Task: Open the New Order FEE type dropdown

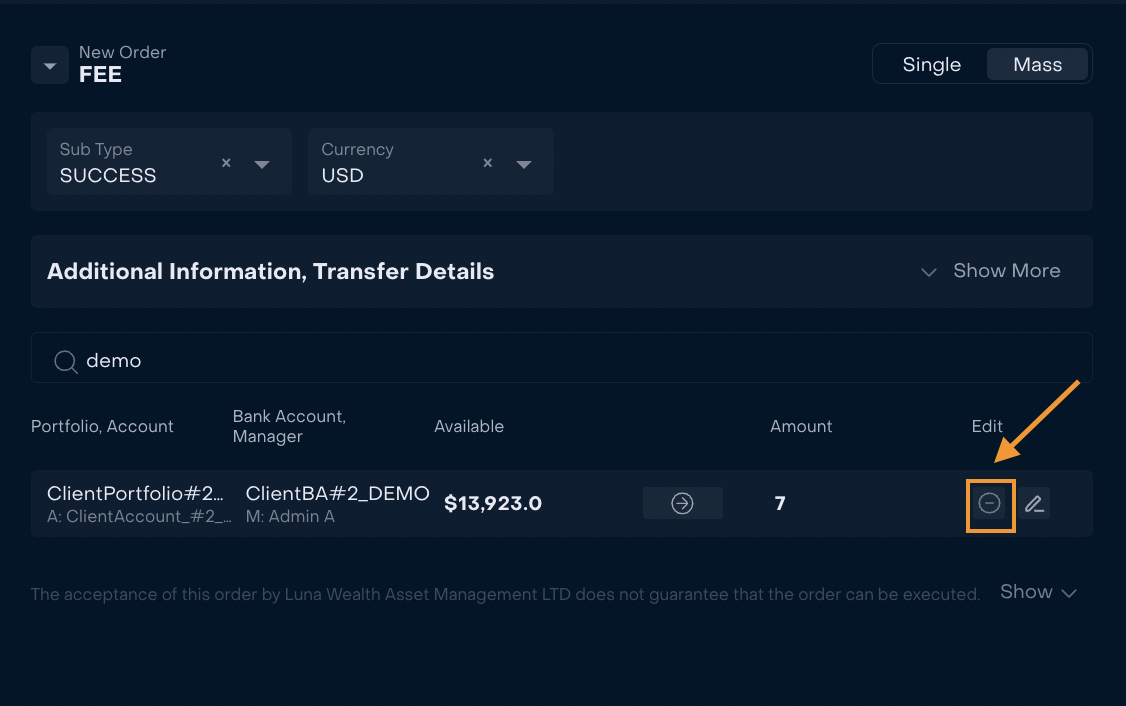Action: [x=50, y=65]
